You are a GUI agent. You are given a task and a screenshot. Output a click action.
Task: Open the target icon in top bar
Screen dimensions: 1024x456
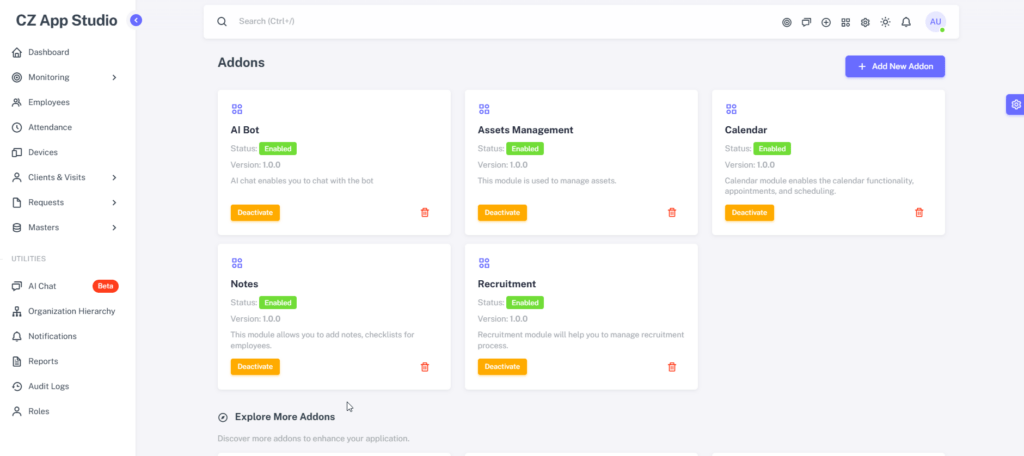pyautogui.click(x=787, y=22)
